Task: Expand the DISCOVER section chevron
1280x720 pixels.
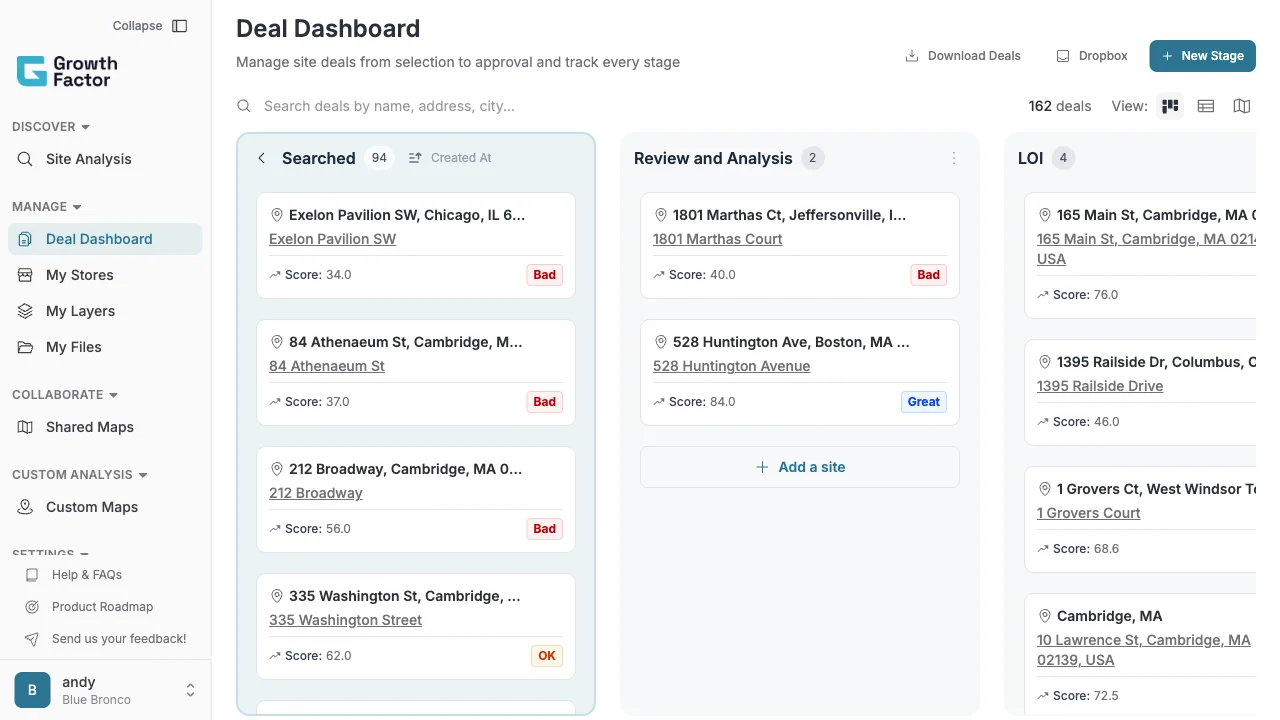Action: click(83, 127)
